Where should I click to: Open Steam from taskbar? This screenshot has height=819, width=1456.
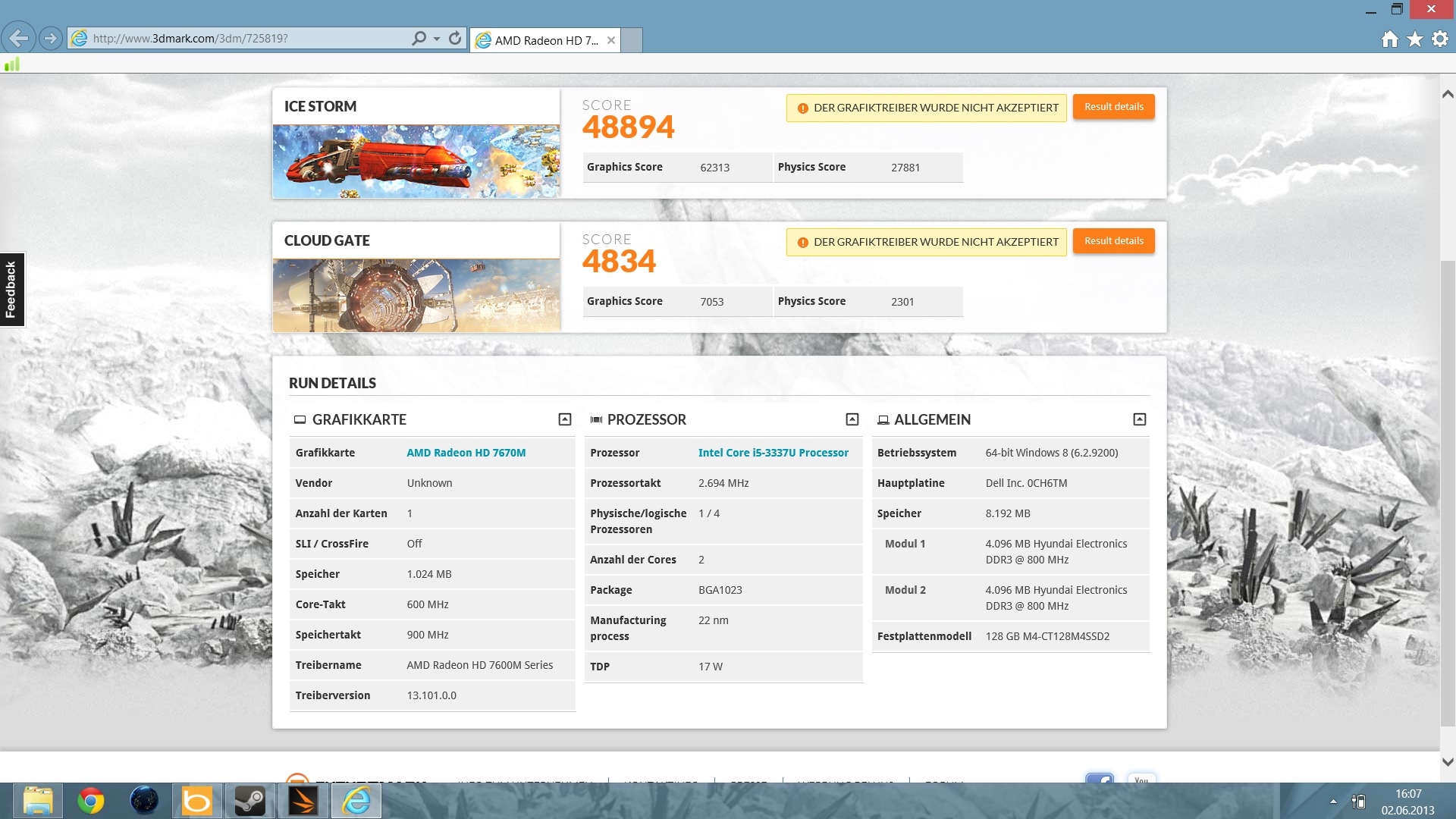click(x=249, y=801)
